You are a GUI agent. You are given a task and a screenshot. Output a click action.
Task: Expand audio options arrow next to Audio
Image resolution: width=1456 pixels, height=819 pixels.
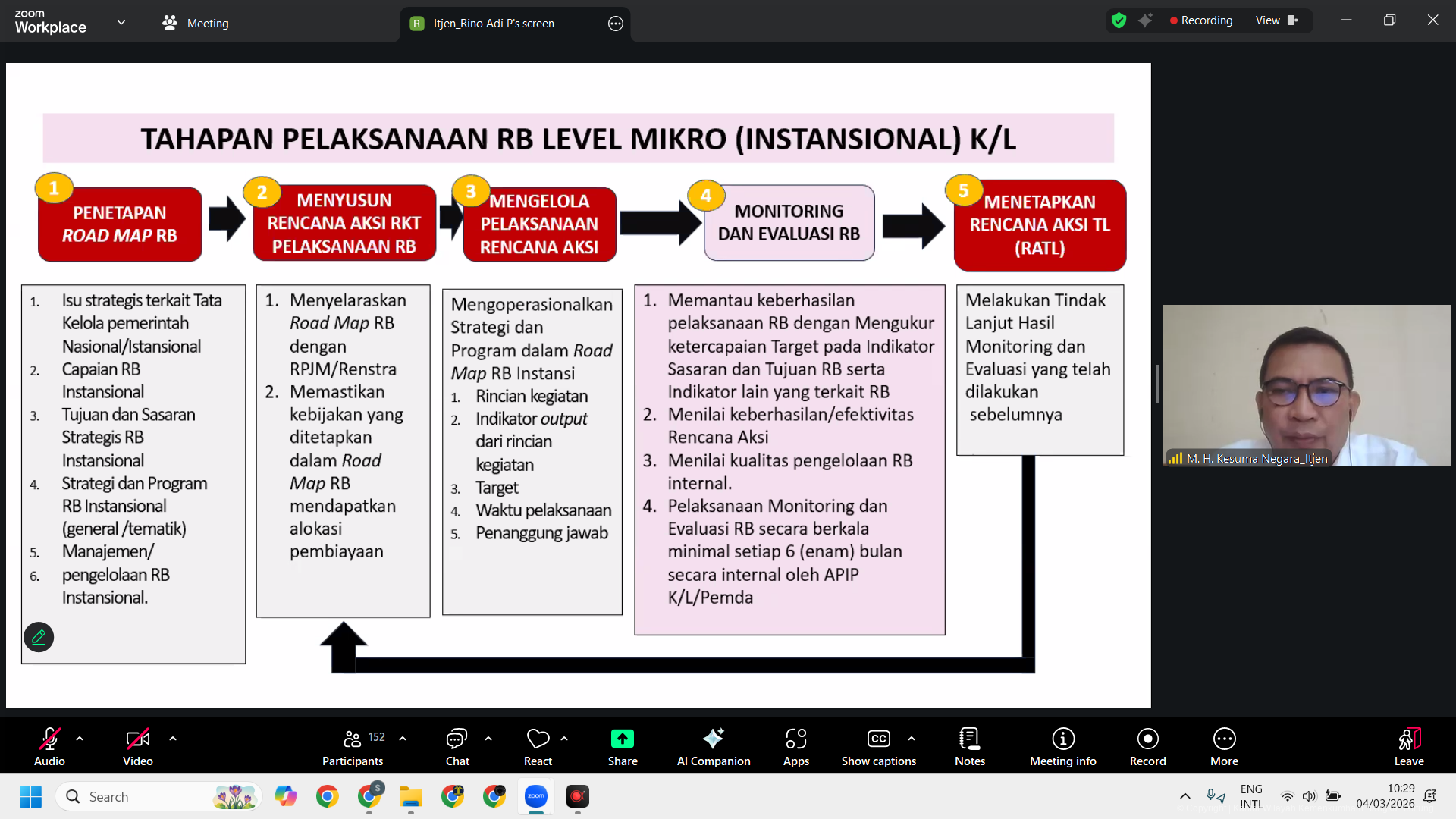pos(80,738)
